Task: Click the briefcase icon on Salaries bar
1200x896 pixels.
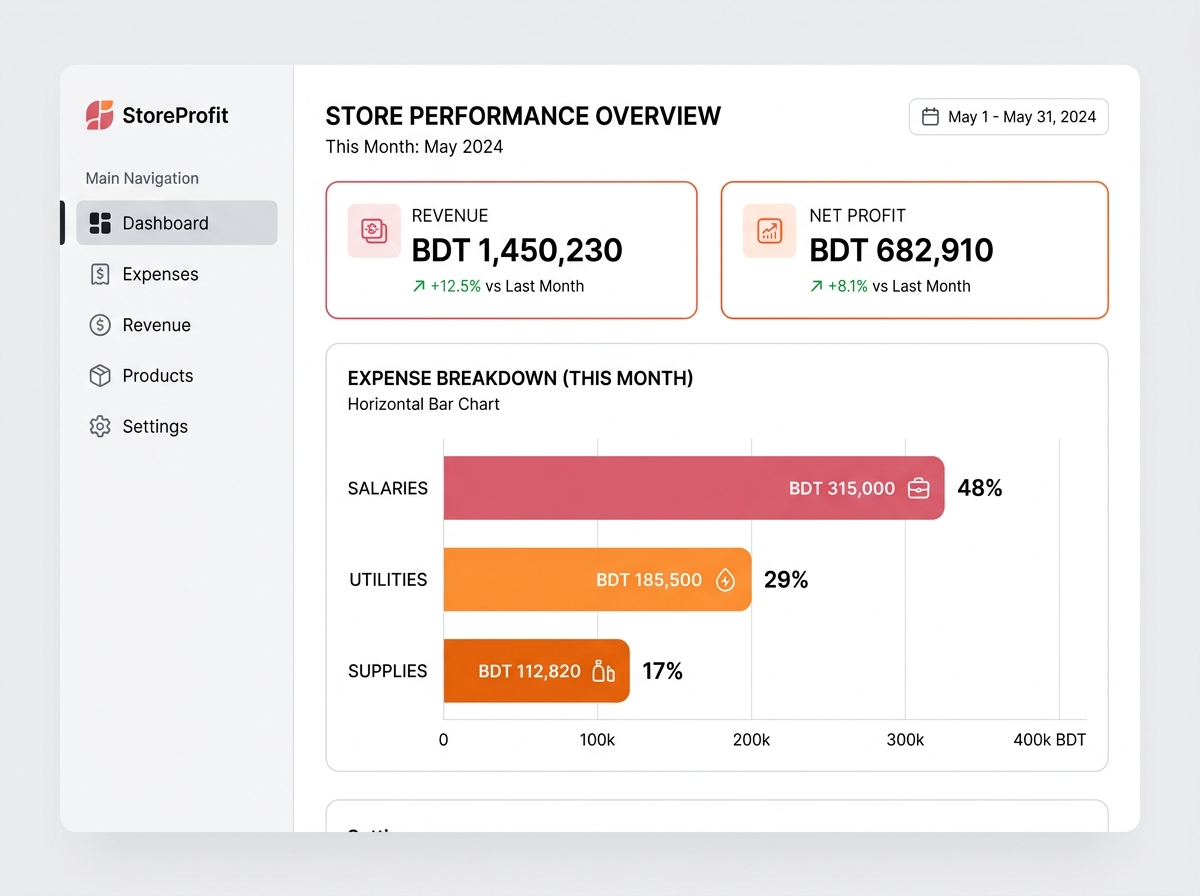Action: [x=918, y=488]
